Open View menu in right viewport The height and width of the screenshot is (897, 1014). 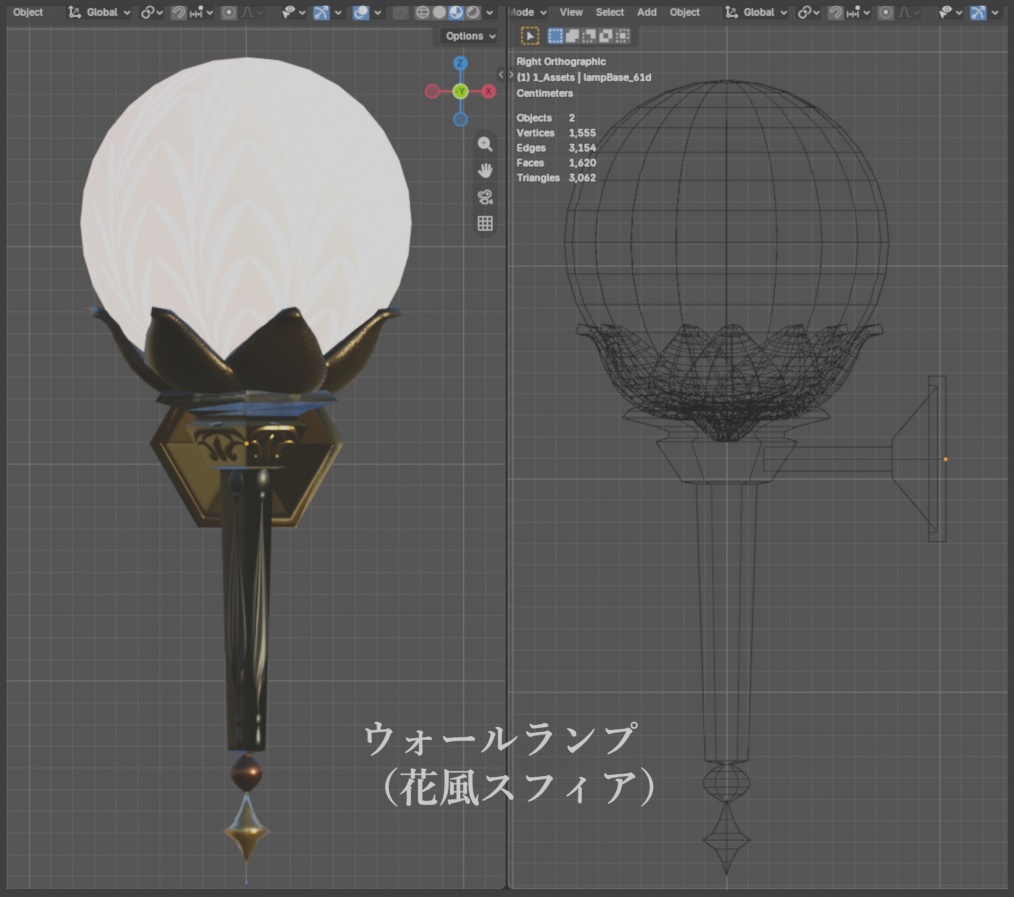coord(571,12)
